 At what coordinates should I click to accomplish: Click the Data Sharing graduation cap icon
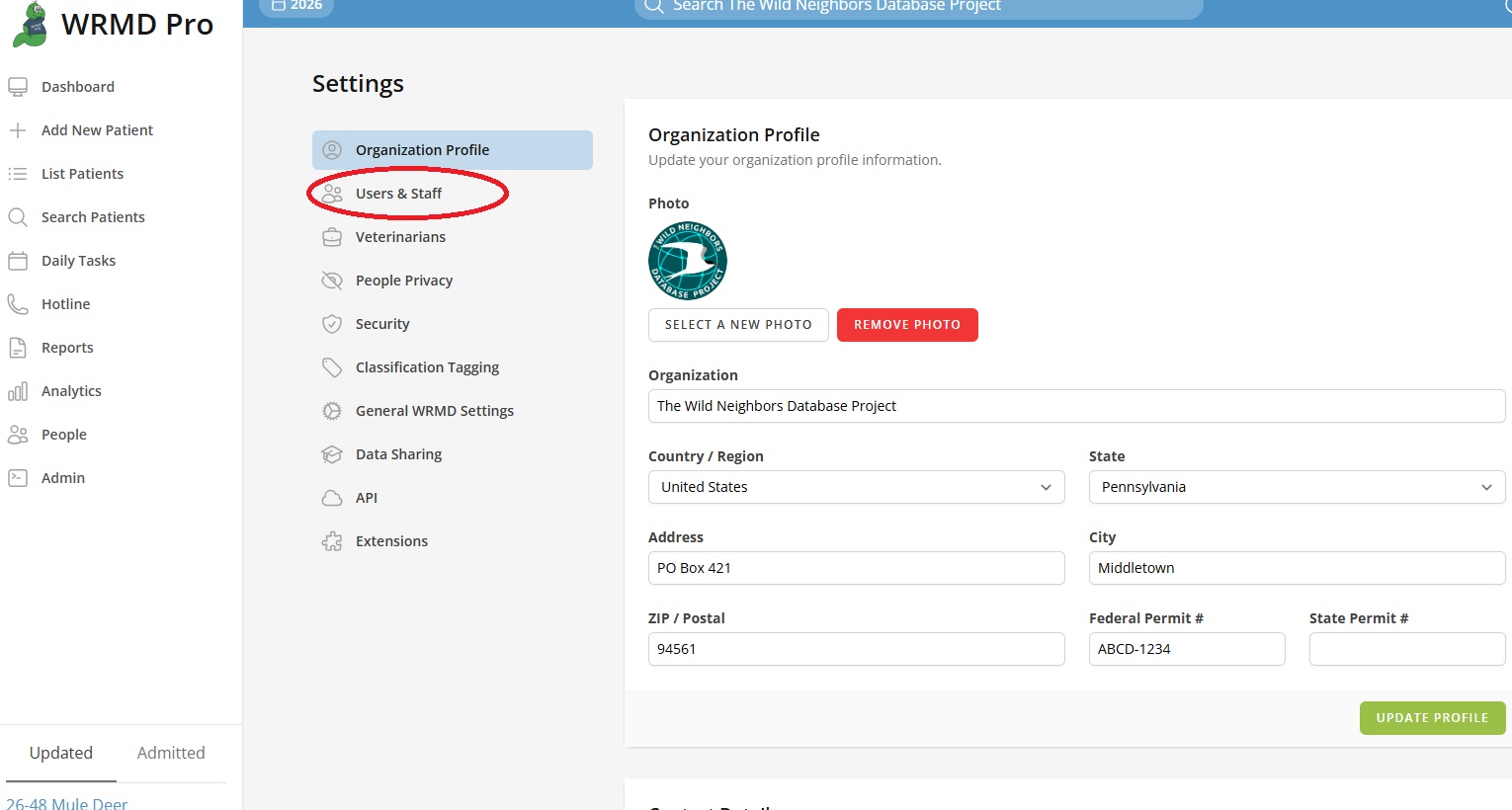pos(332,454)
